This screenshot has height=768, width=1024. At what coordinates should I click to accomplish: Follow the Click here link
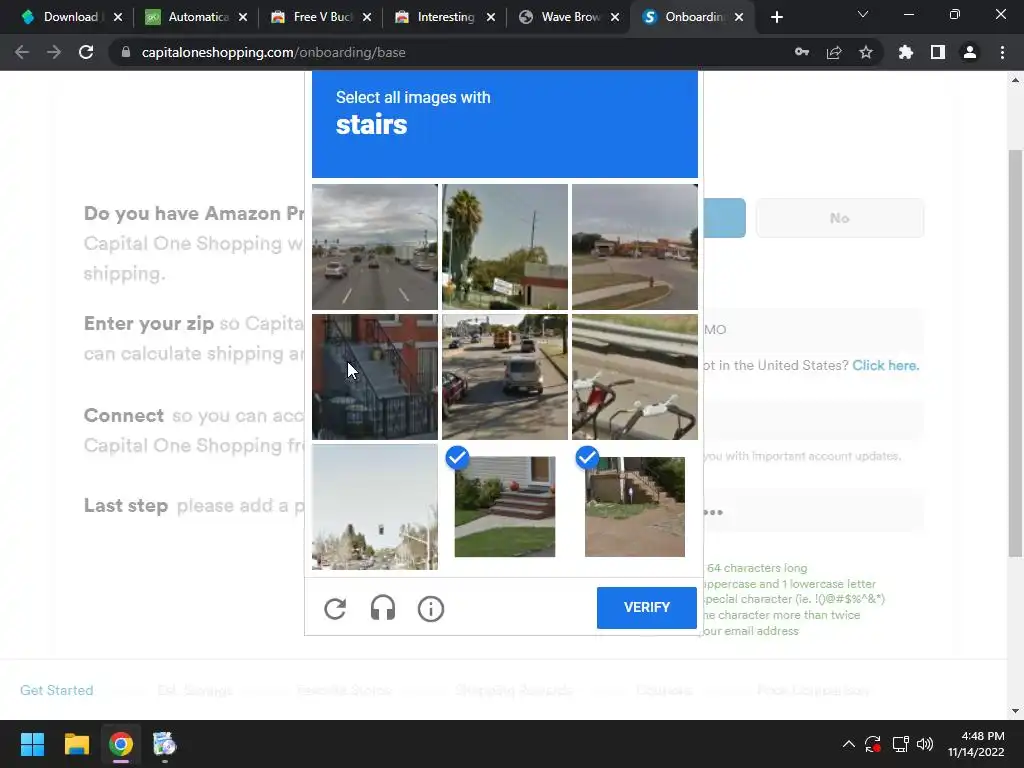[x=886, y=365]
